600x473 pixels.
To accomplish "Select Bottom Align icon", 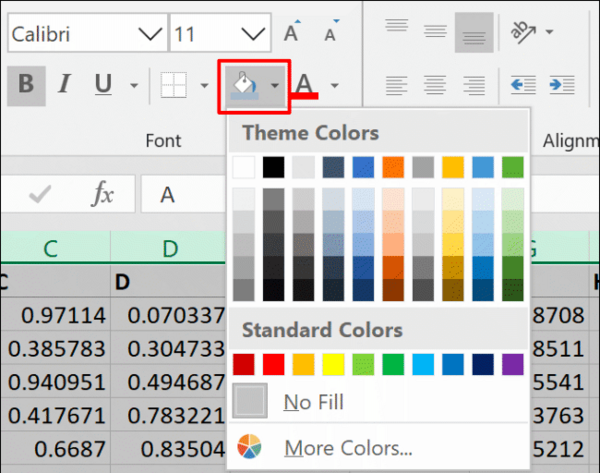I will [474, 33].
